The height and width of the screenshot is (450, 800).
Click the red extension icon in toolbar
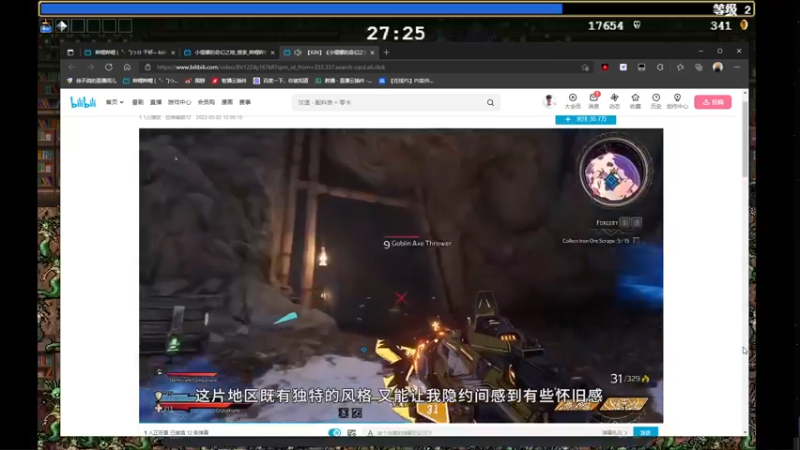pyautogui.click(x=605, y=67)
